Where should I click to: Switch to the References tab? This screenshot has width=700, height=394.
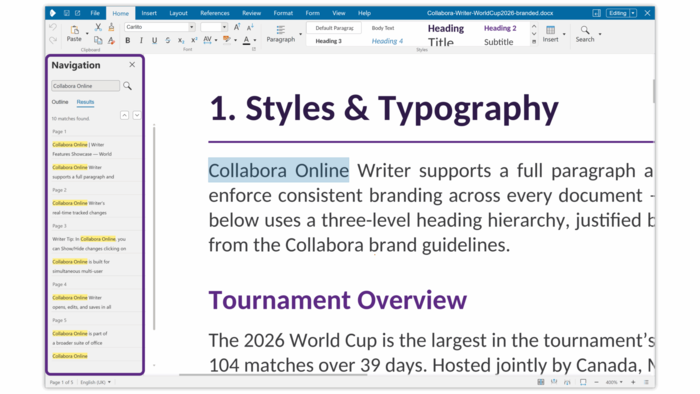pyautogui.click(x=215, y=13)
